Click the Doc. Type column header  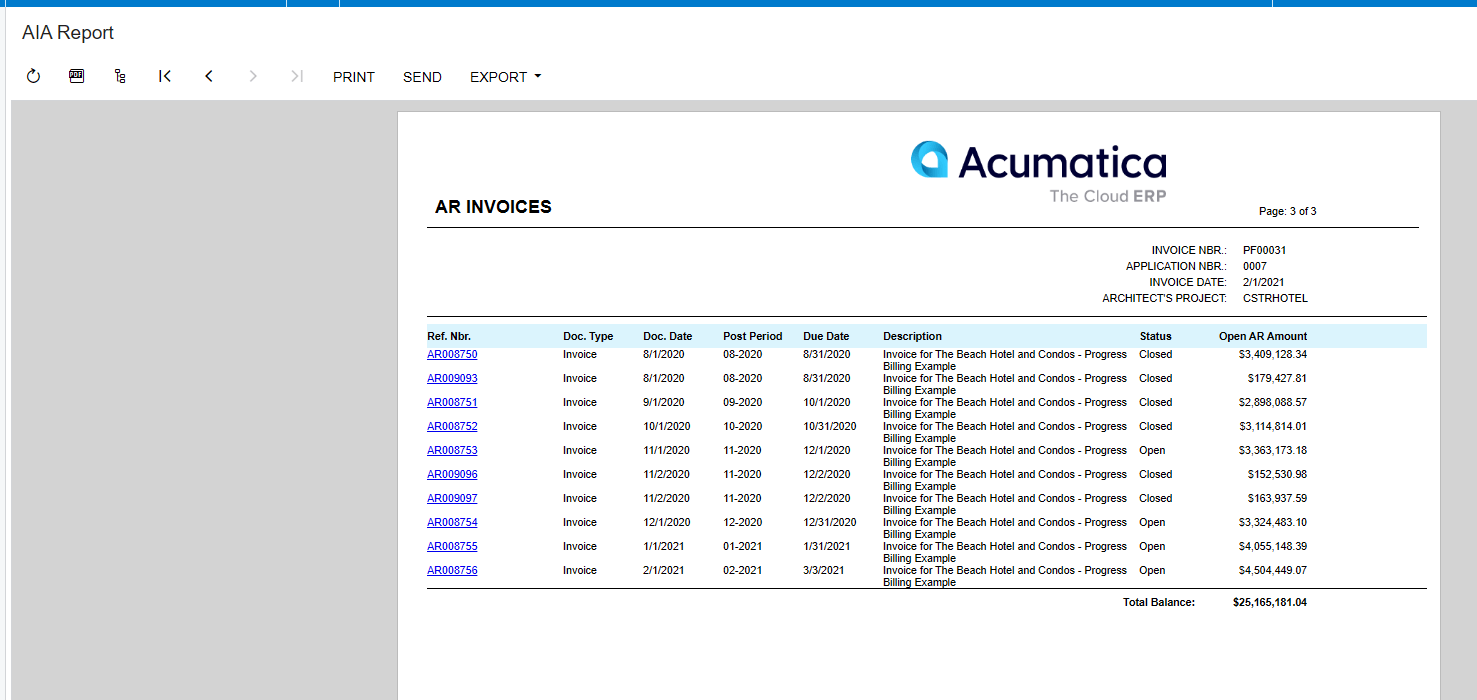[x=588, y=336]
